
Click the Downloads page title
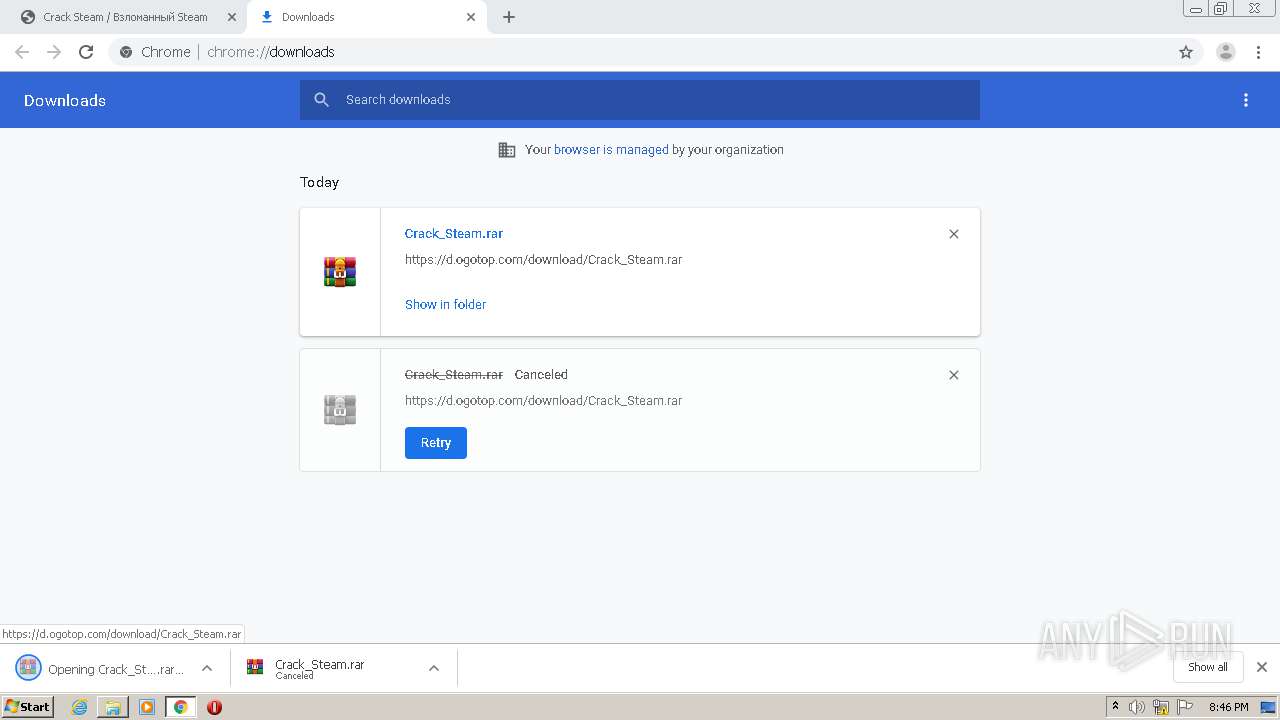point(65,100)
